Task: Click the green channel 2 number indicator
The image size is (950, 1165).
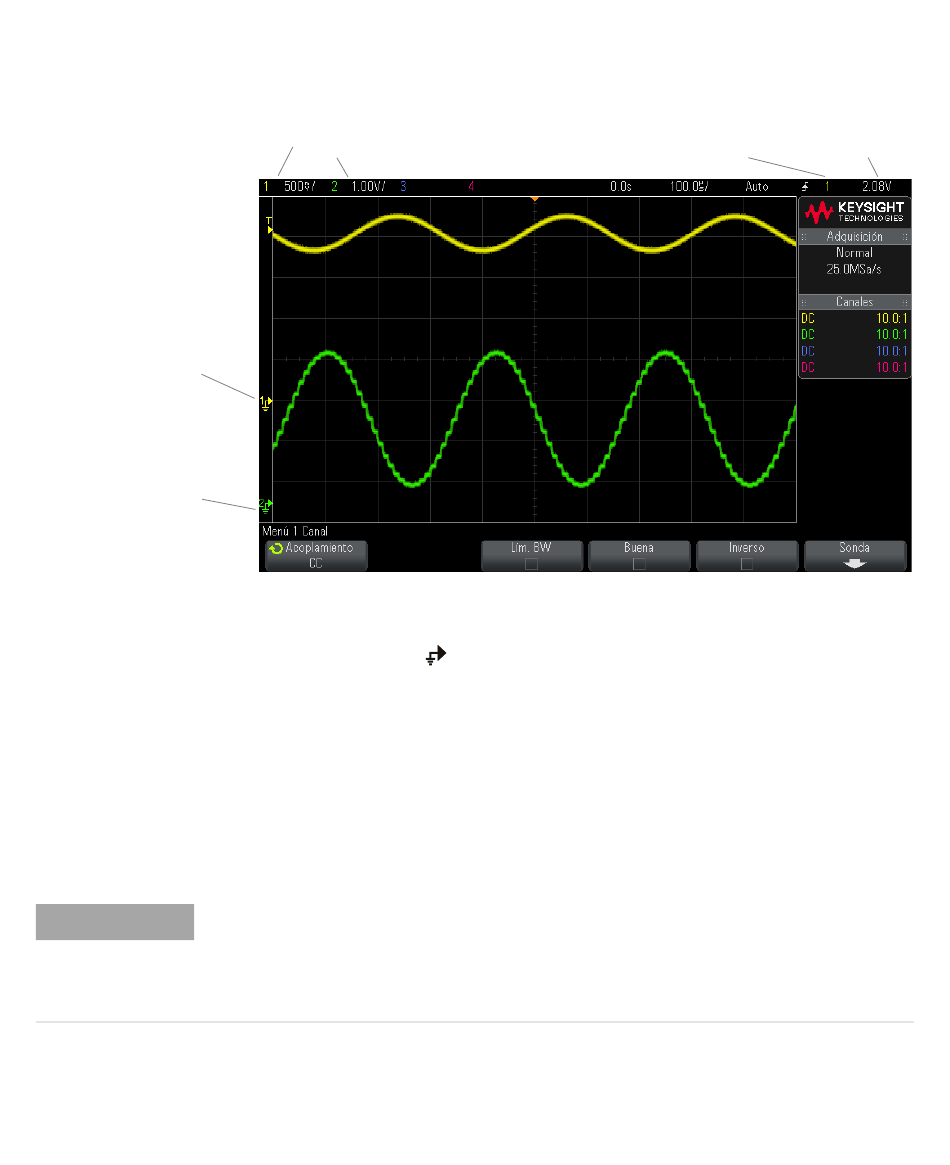Action: [334, 186]
